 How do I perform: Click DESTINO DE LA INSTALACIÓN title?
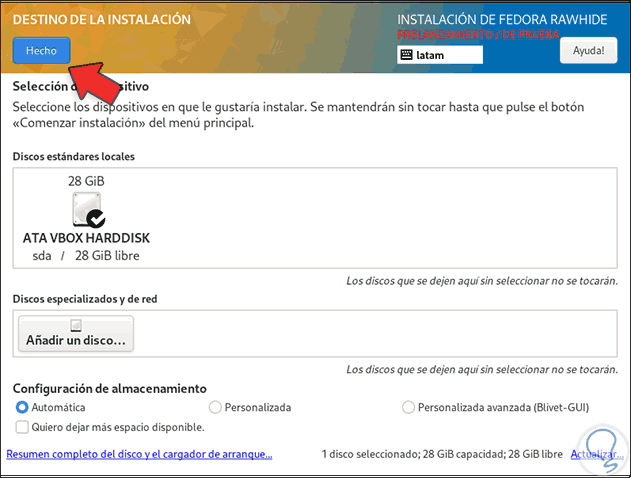tap(102, 19)
